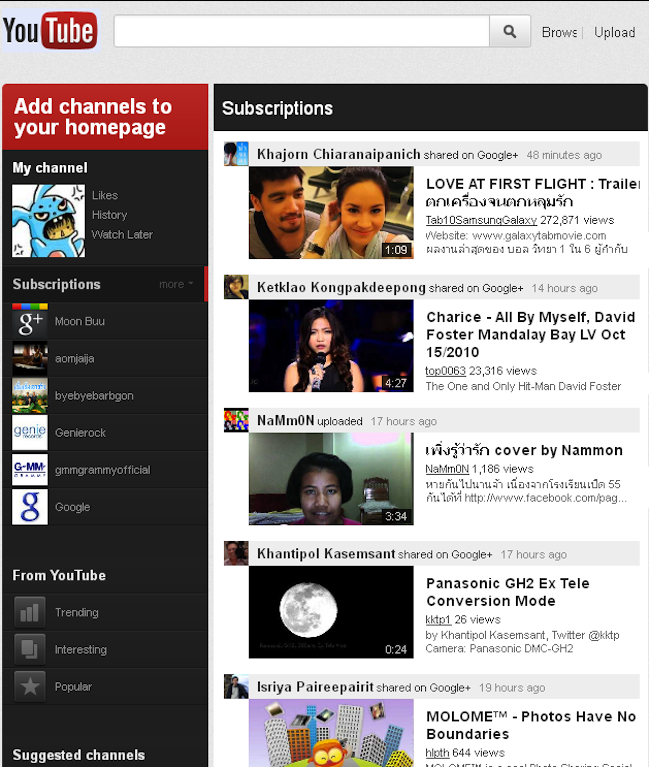Click the Moon Buu Google+ icon
649x767 pixels.
tap(30, 321)
